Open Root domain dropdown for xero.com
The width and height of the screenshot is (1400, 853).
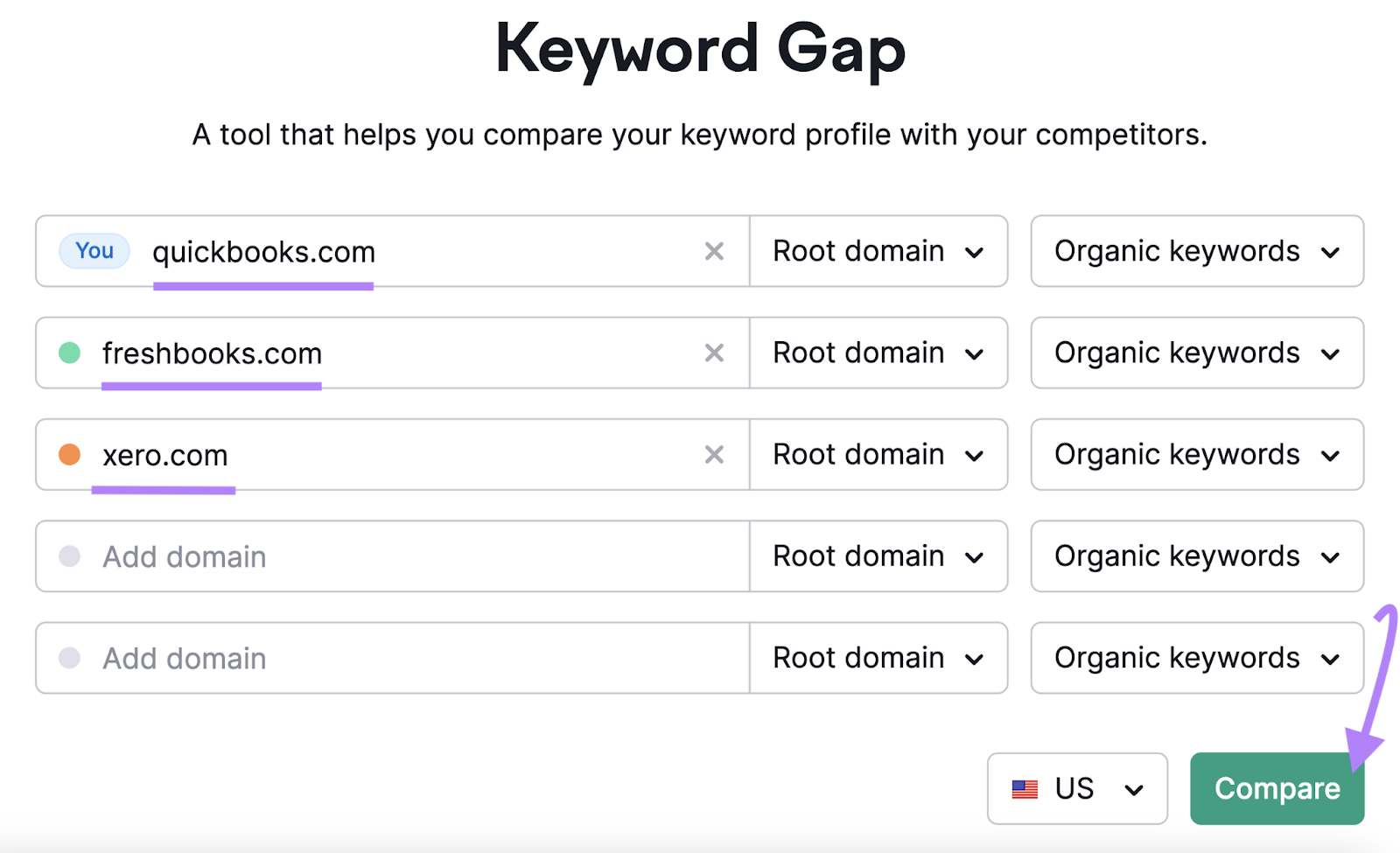point(878,455)
